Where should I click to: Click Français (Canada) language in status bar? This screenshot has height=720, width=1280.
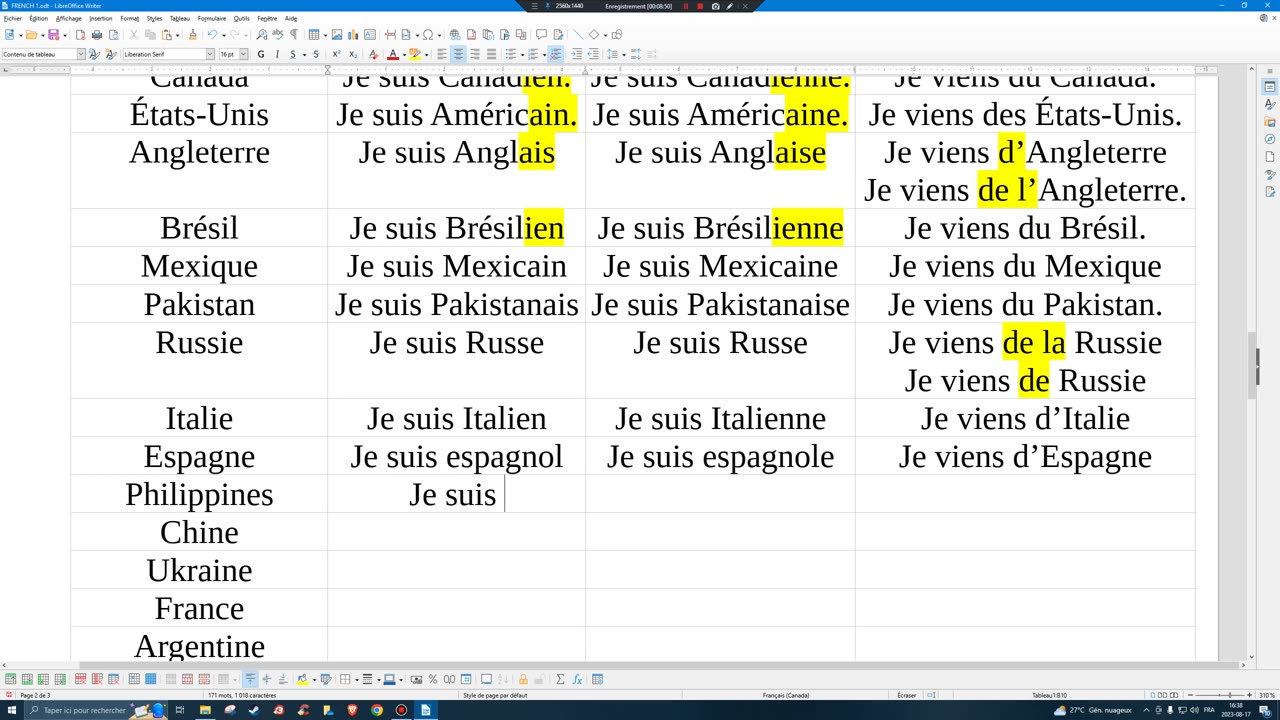(786, 695)
